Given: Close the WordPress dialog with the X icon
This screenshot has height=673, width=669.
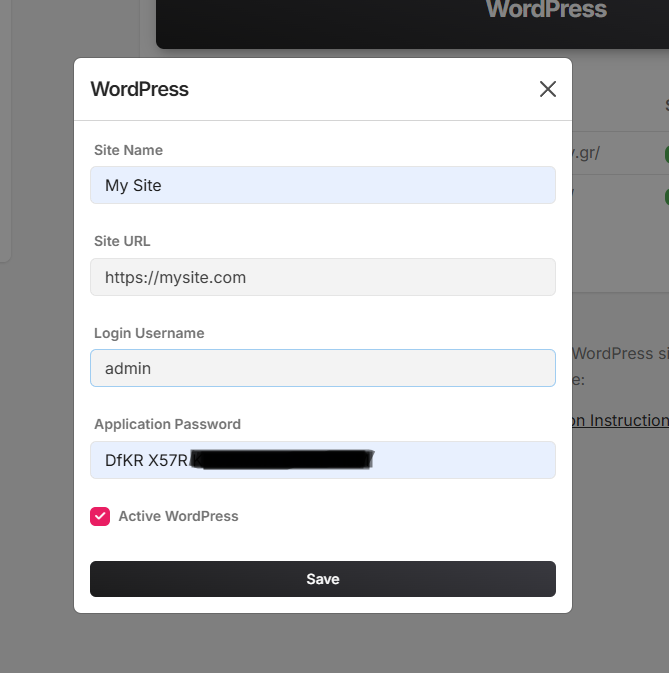Looking at the screenshot, I should [548, 89].
